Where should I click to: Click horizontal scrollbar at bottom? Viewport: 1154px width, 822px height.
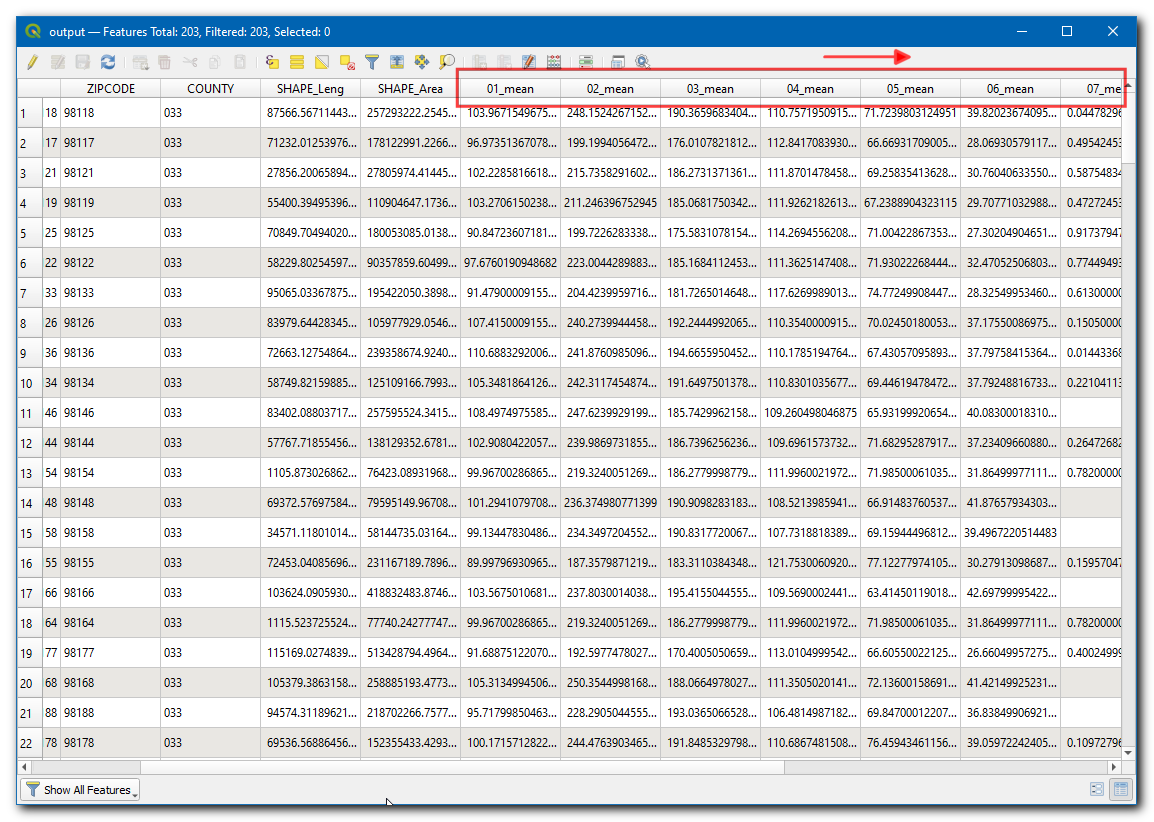click(460, 767)
